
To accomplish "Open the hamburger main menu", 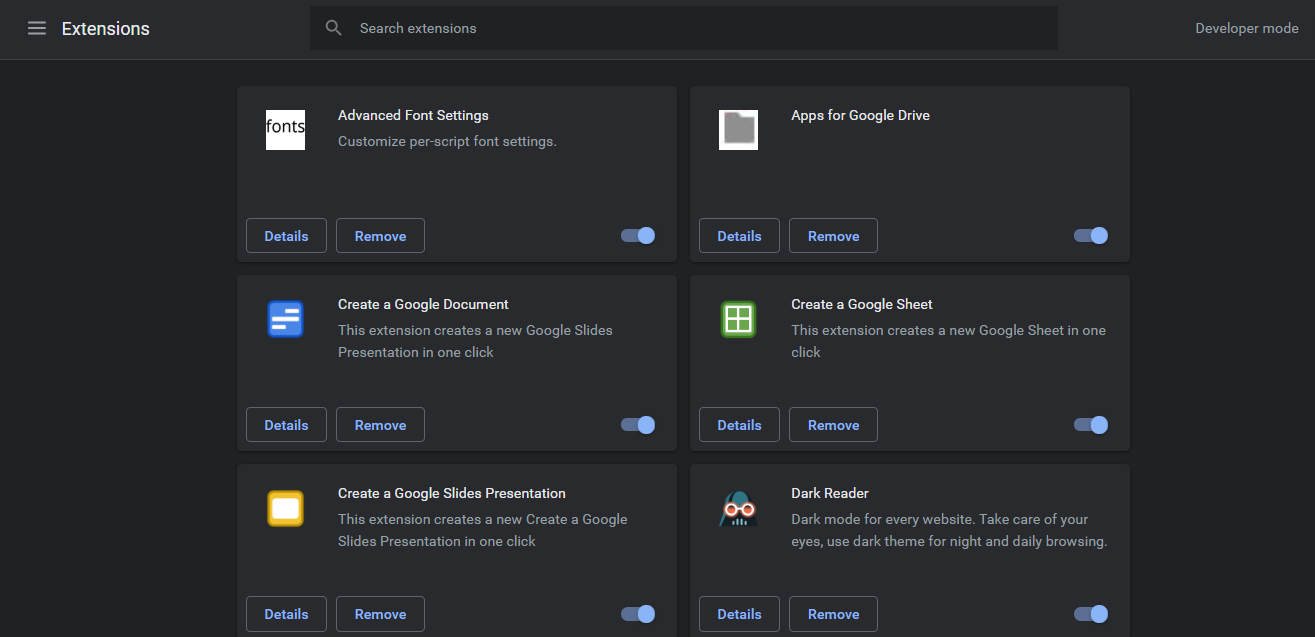I will click(37, 29).
